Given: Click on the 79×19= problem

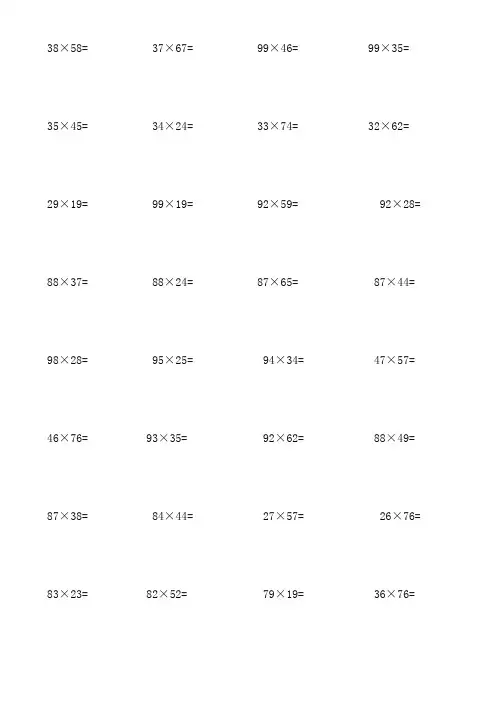Looking at the screenshot, I should [283, 594].
